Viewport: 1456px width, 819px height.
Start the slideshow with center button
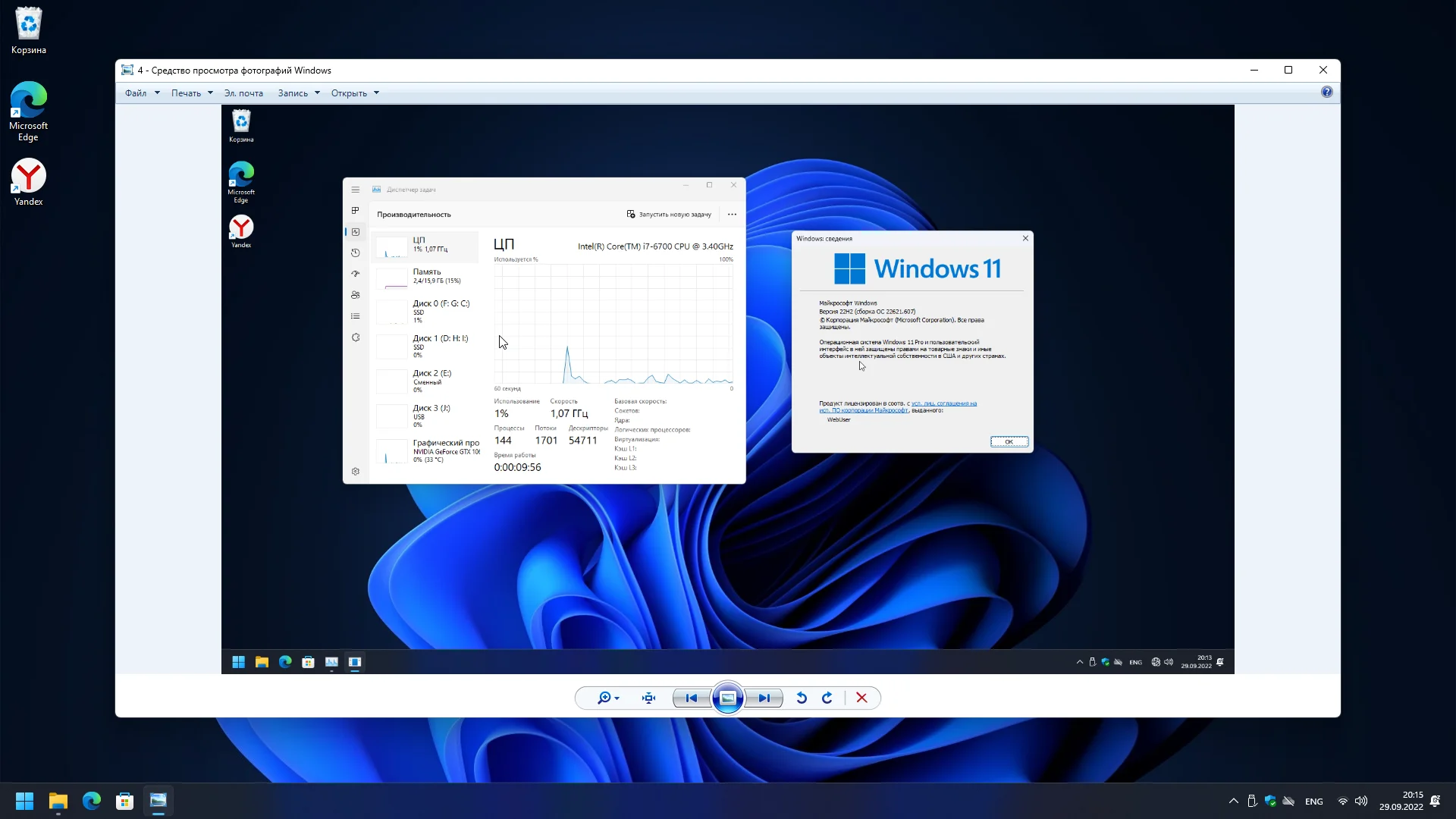click(x=728, y=698)
